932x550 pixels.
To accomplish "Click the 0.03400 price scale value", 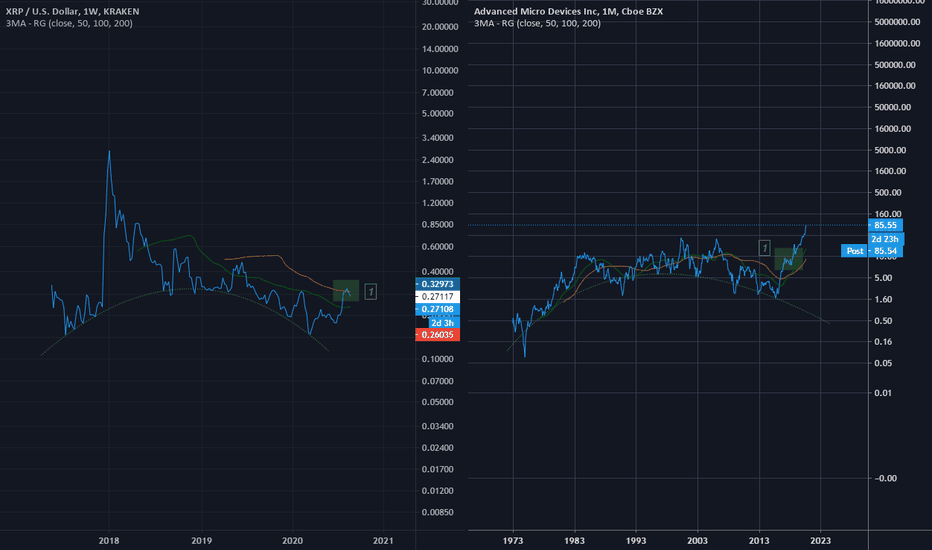I will [438, 426].
